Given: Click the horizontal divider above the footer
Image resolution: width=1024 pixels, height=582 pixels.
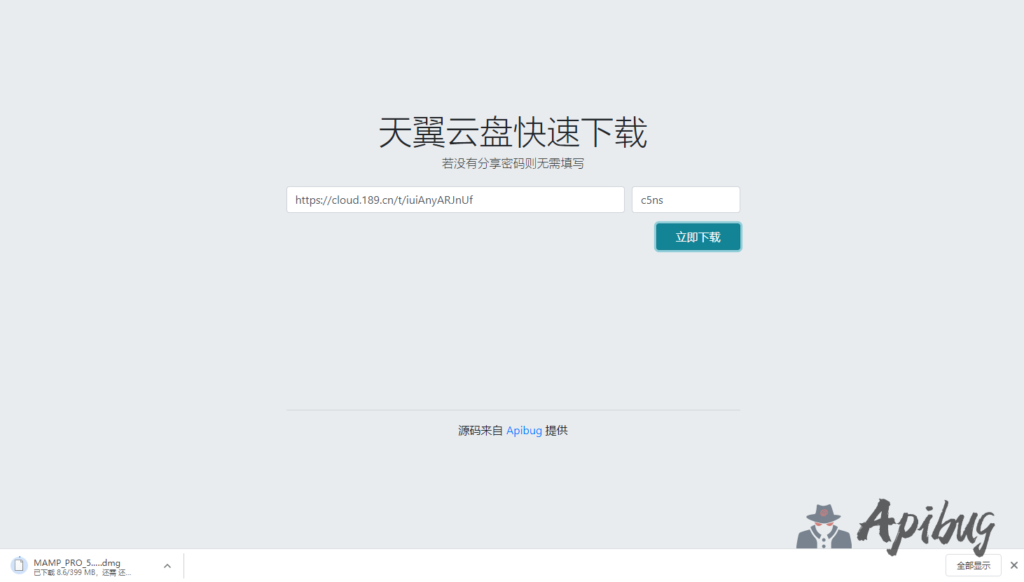Looking at the screenshot, I should (x=512, y=410).
